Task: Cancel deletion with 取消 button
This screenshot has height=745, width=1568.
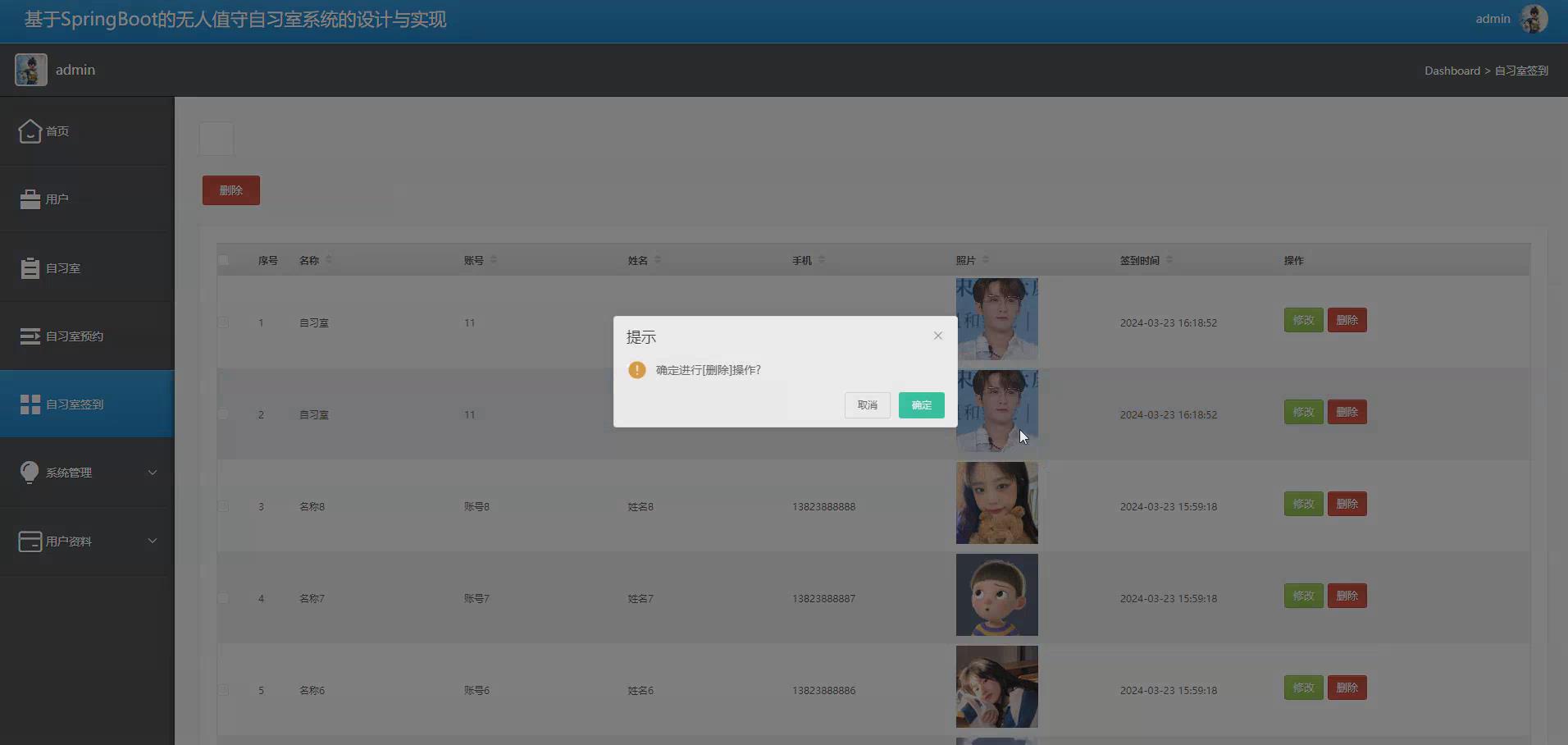Action: point(868,405)
